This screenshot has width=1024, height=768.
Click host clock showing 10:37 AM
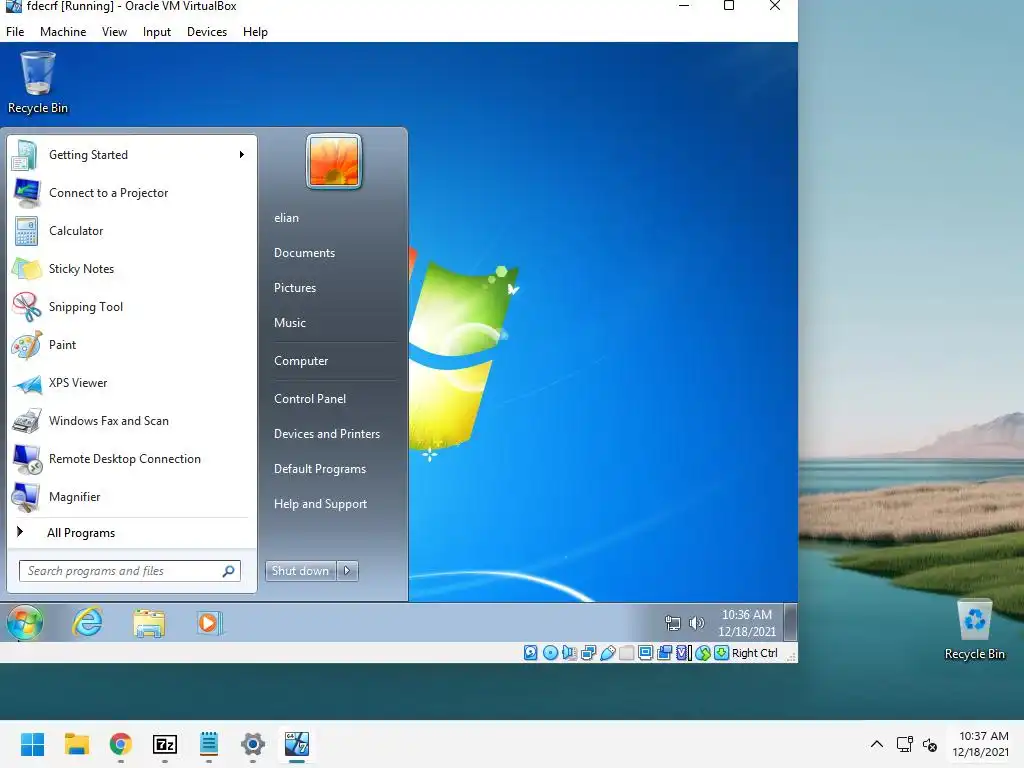980,744
